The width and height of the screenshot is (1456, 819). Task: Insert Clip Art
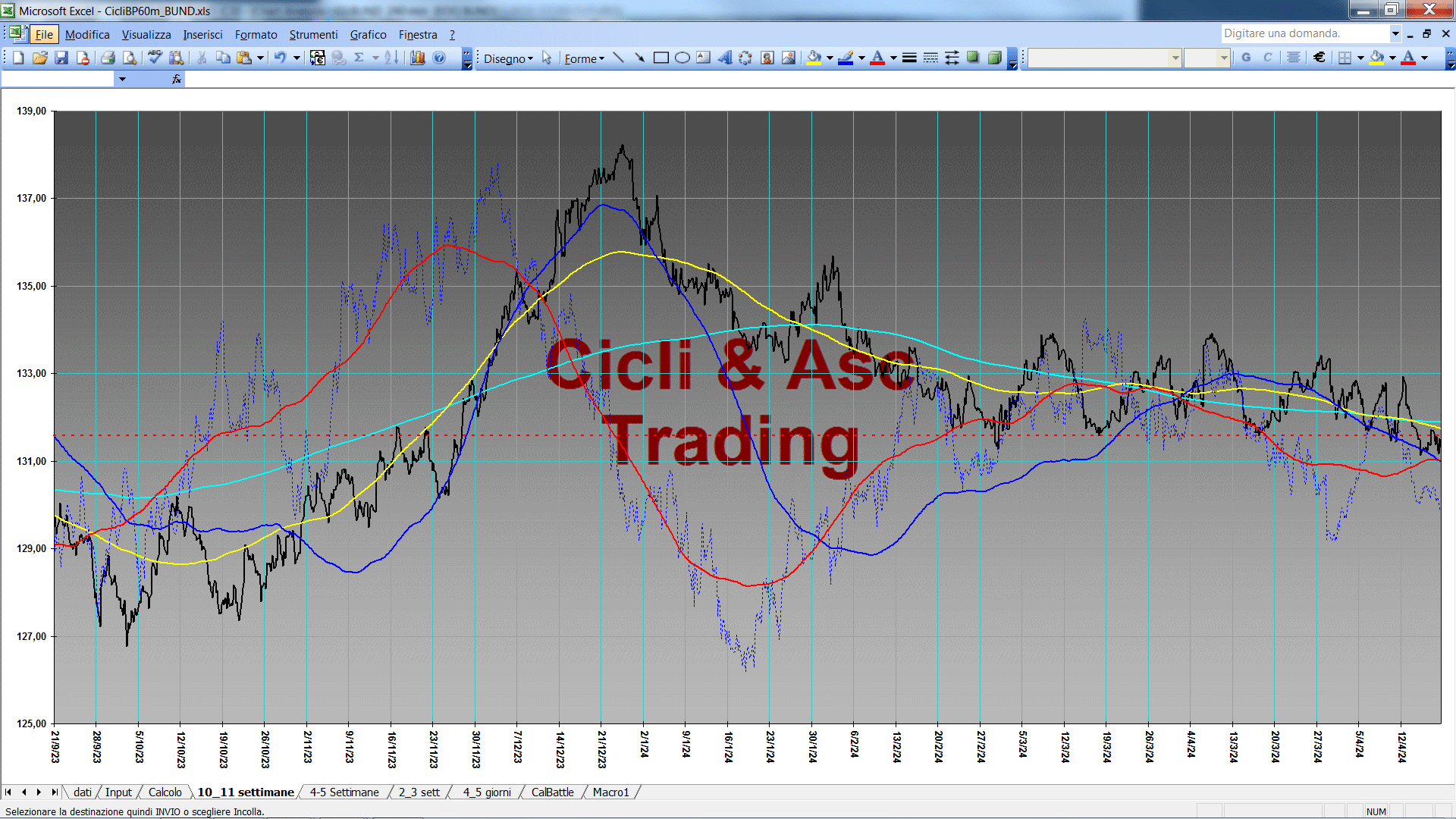767,58
